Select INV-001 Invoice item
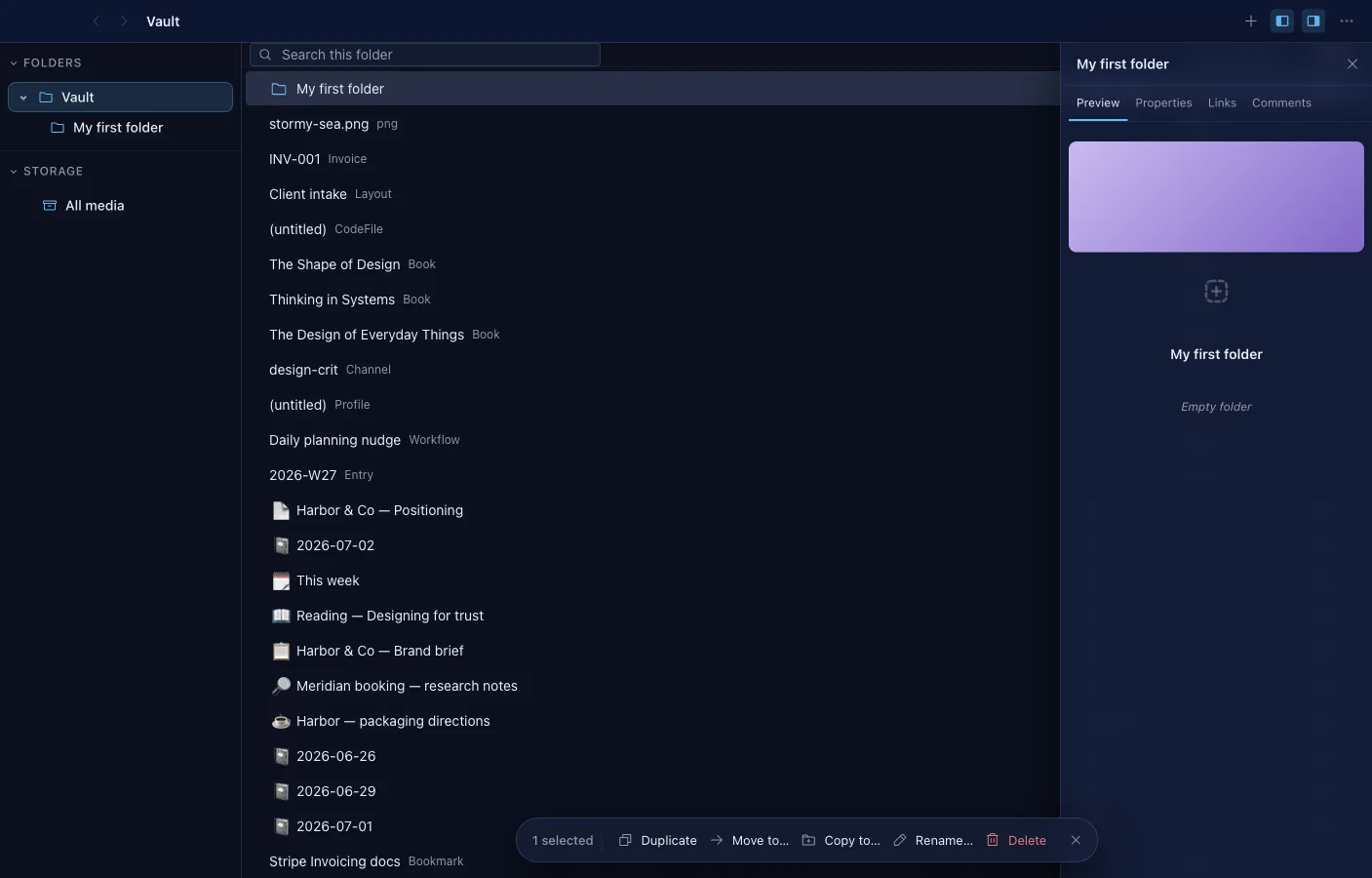Image resolution: width=1372 pixels, height=878 pixels. tap(652, 159)
